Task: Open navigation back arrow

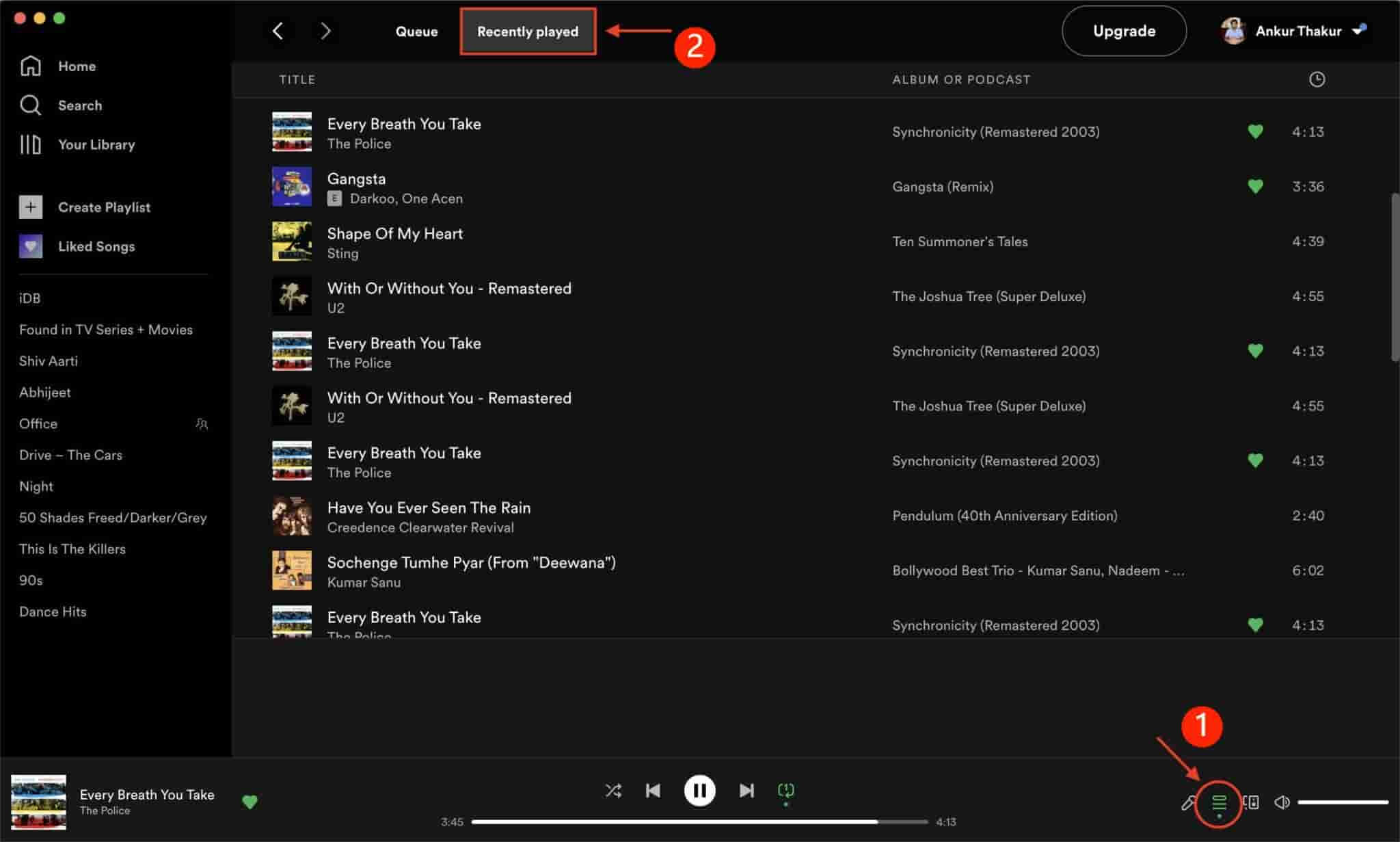Action: click(278, 31)
